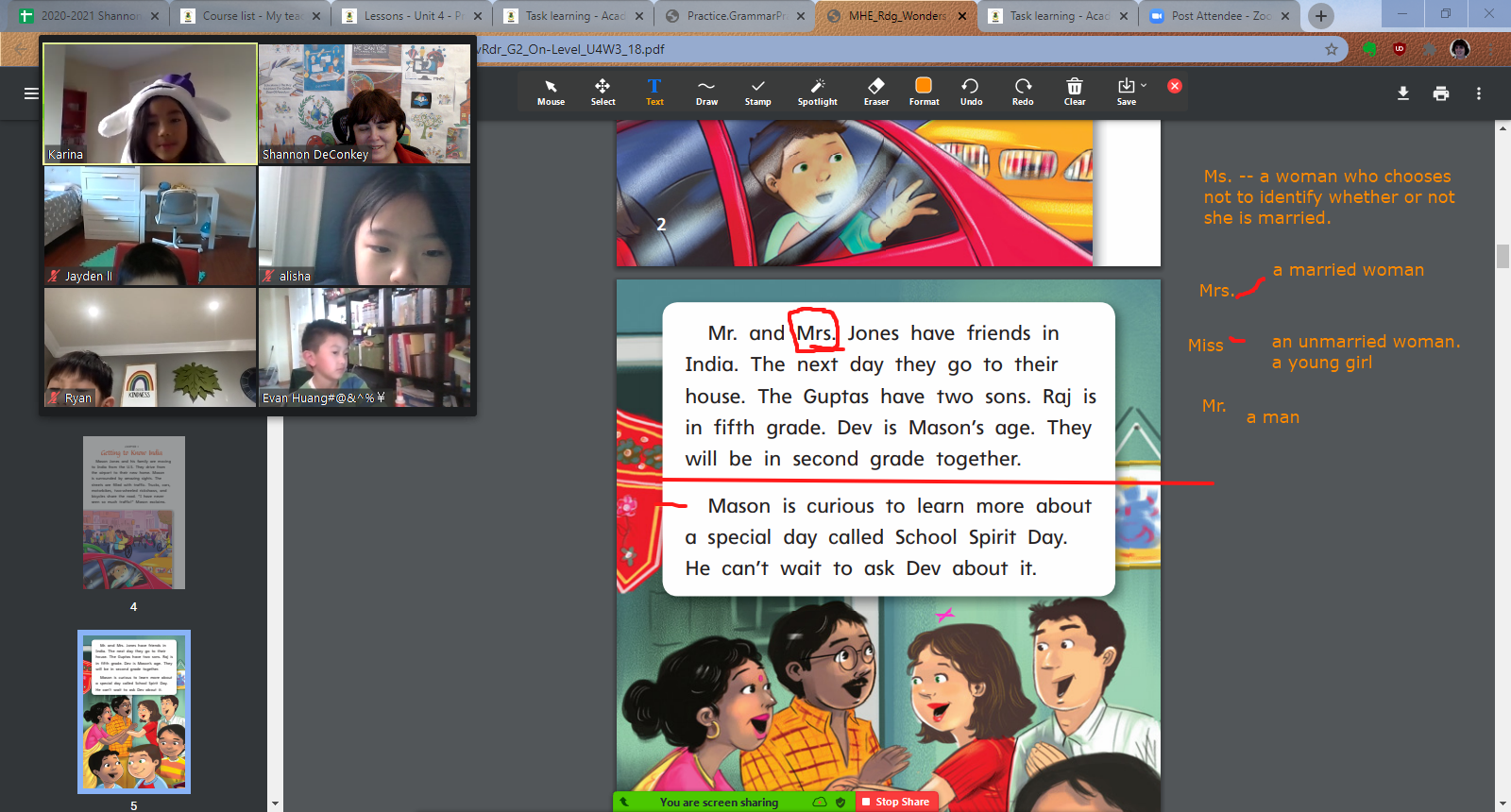Open the PDF viewer sidebar menu
Viewport: 1511px width, 812px height.
tap(31, 93)
